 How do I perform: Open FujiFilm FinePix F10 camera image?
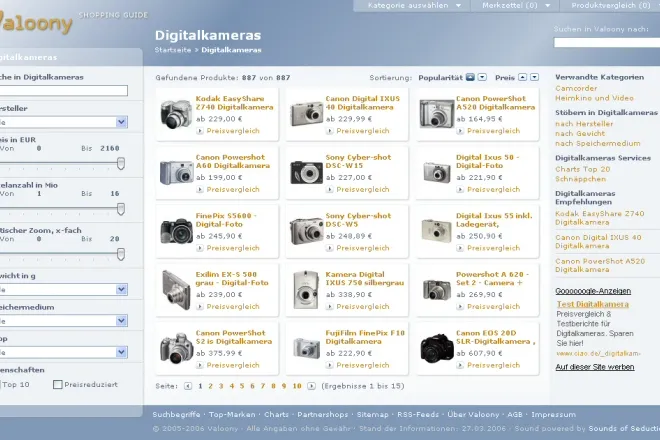306,348
